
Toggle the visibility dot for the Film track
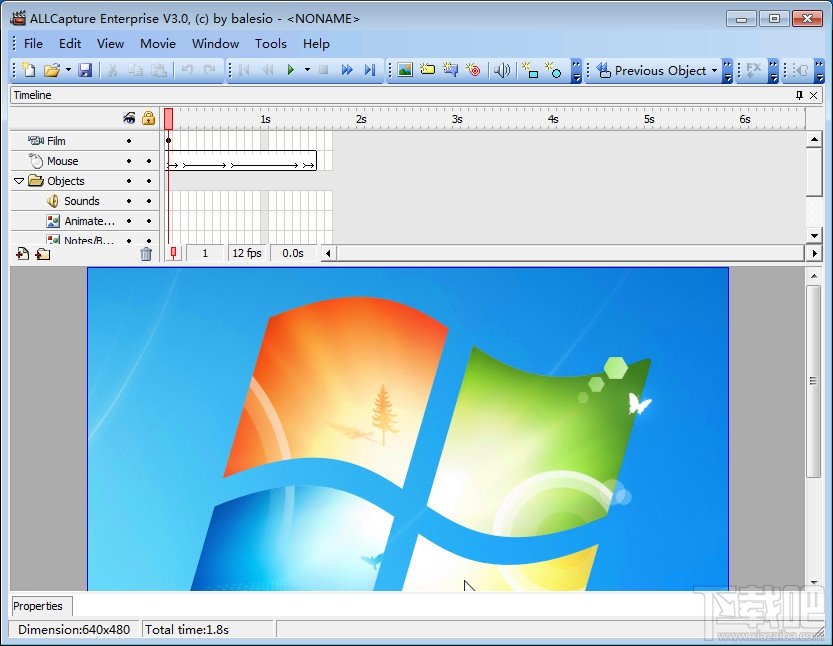pyautogui.click(x=129, y=141)
